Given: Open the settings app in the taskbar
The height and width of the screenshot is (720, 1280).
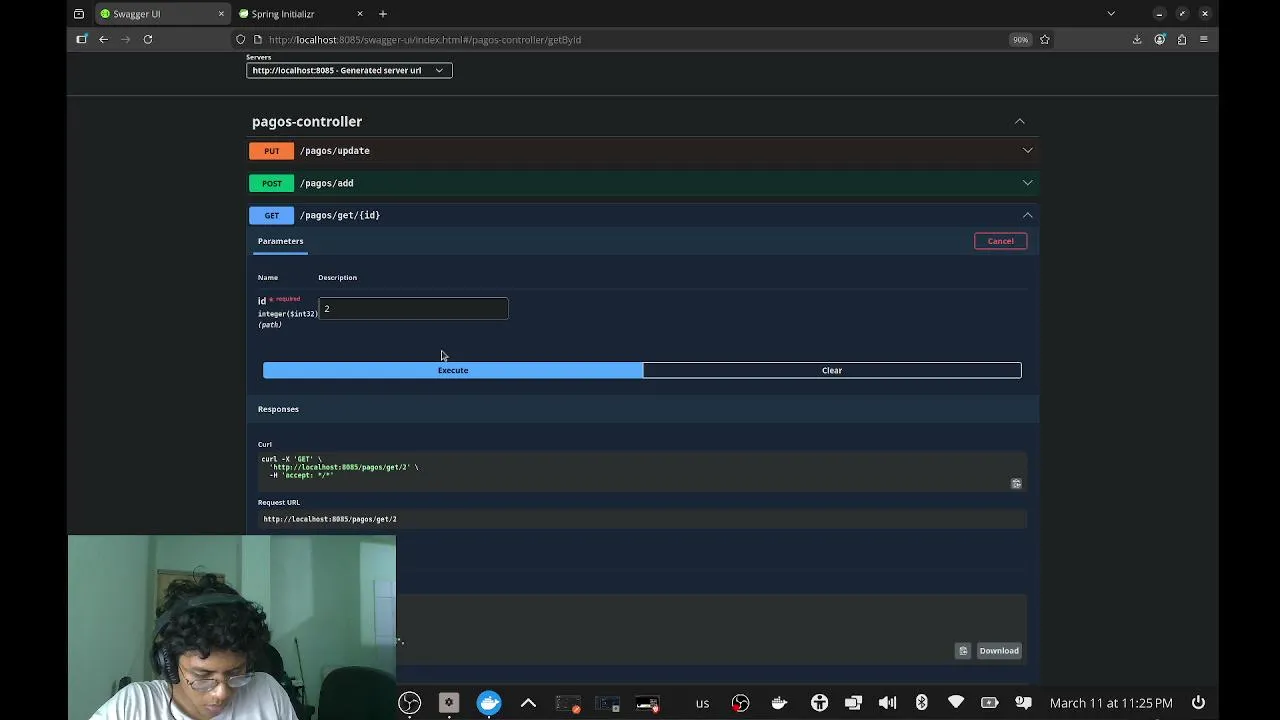Looking at the screenshot, I should click(x=449, y=703).
